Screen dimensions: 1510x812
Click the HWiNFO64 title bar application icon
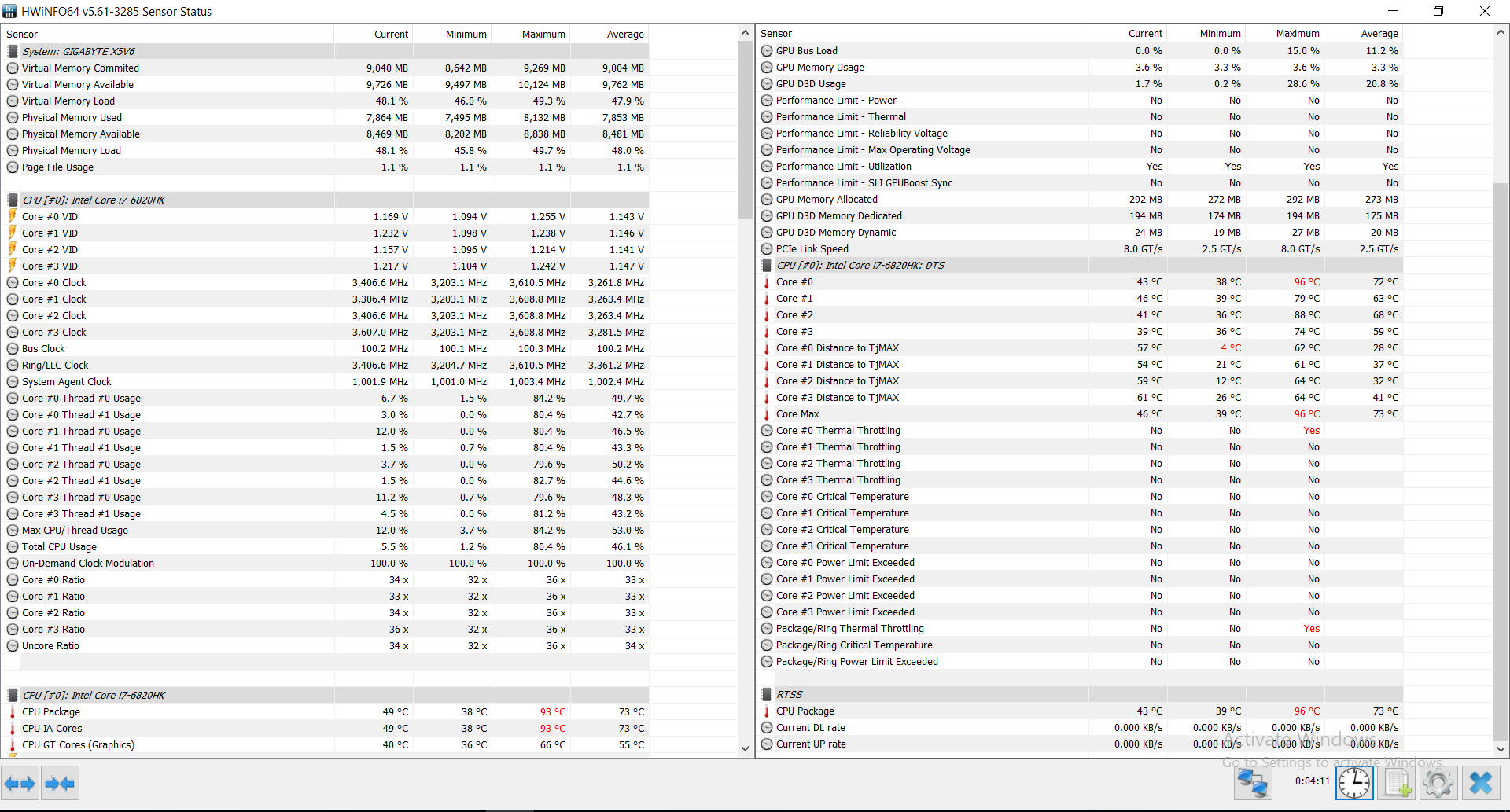[9, 11]
